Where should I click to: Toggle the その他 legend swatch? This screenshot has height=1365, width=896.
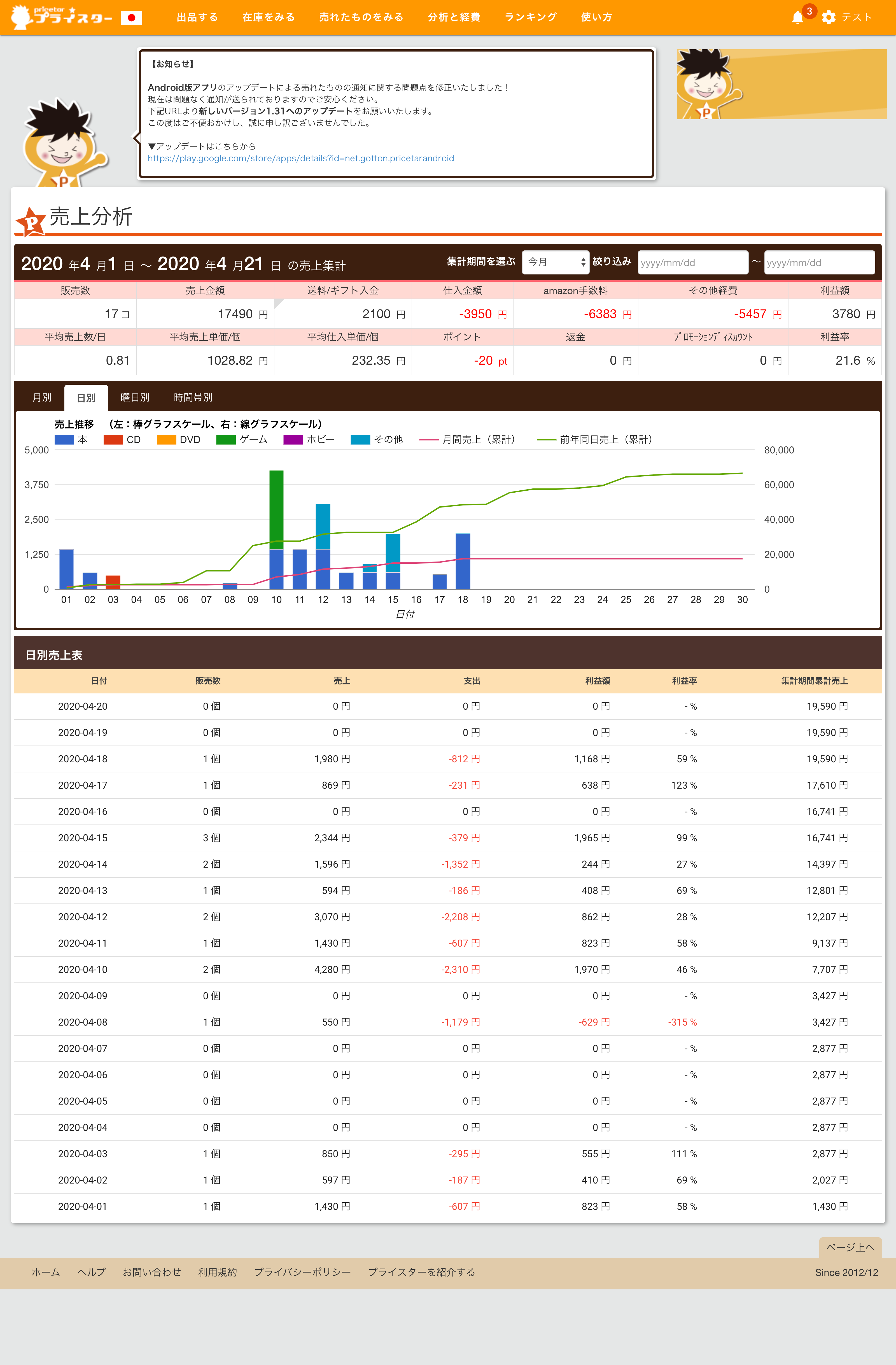pos(361,440)
